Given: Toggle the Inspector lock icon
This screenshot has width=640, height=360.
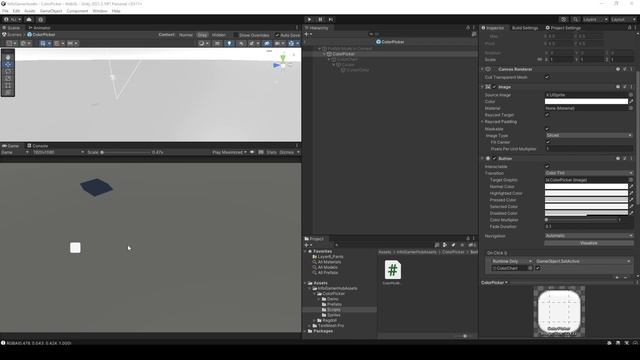Looking at the screenshot, I should coord(629,28).
